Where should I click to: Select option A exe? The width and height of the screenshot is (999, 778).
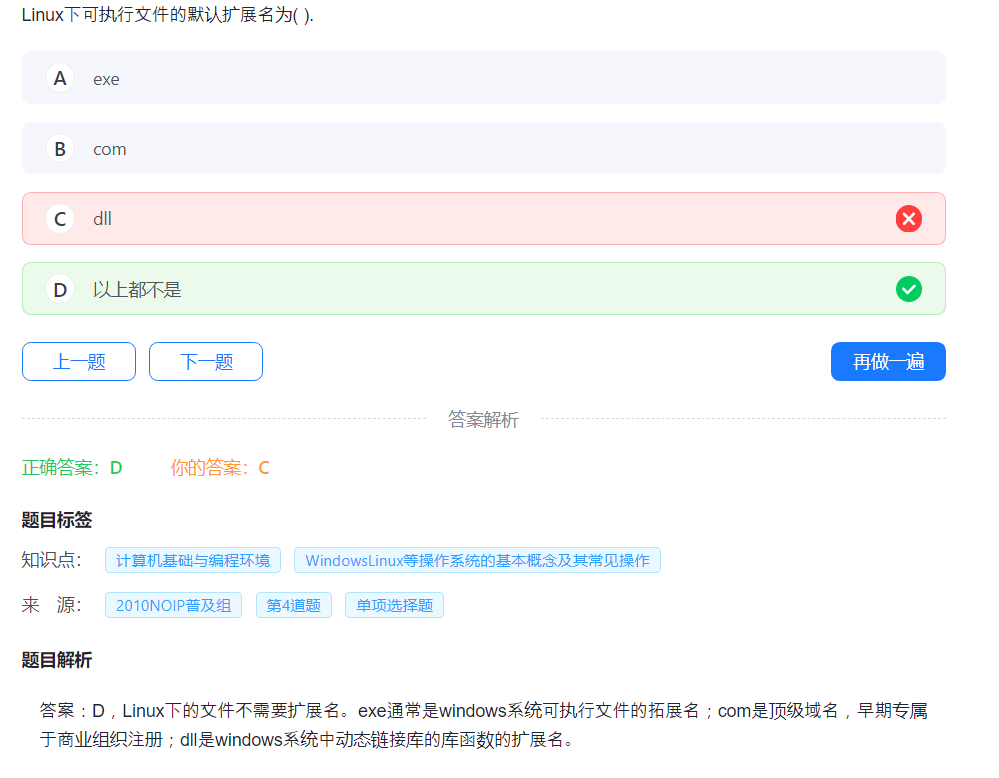[x=484, y=78]
